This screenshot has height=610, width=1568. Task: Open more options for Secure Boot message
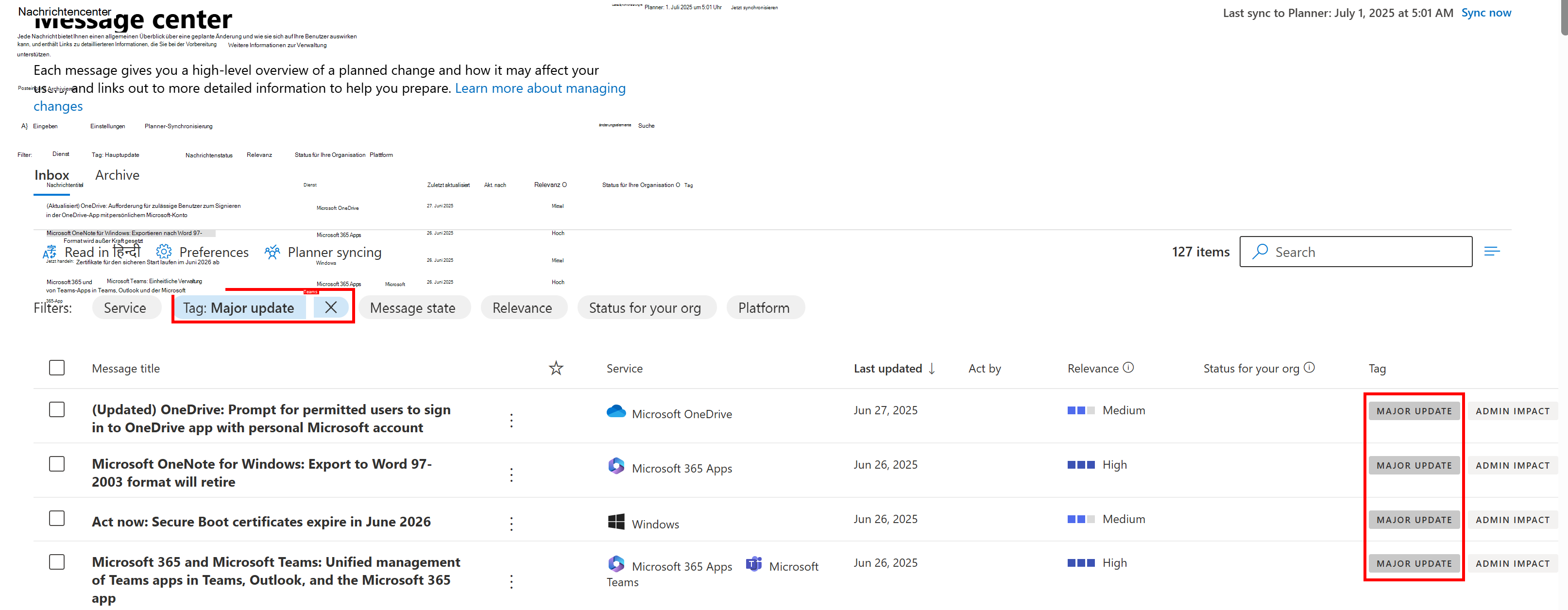point(511,524)
